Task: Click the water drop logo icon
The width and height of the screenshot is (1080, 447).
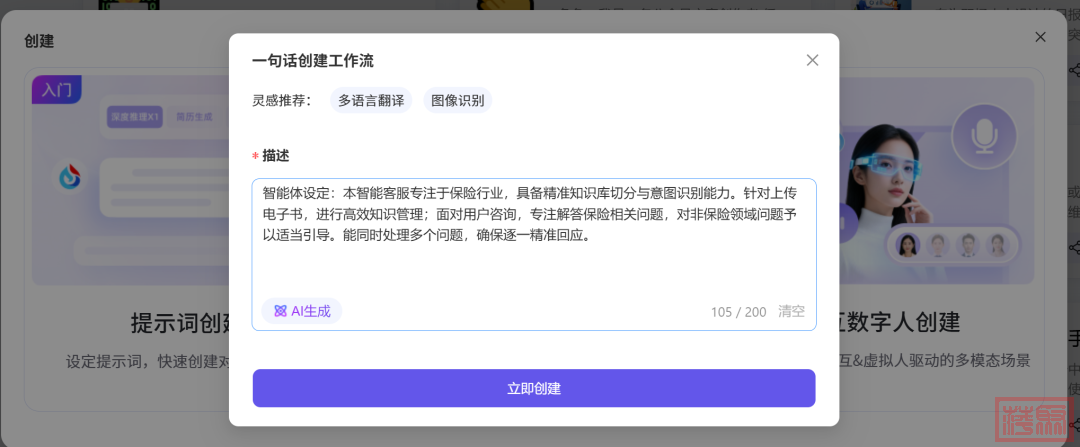Action: click(70, 178)
